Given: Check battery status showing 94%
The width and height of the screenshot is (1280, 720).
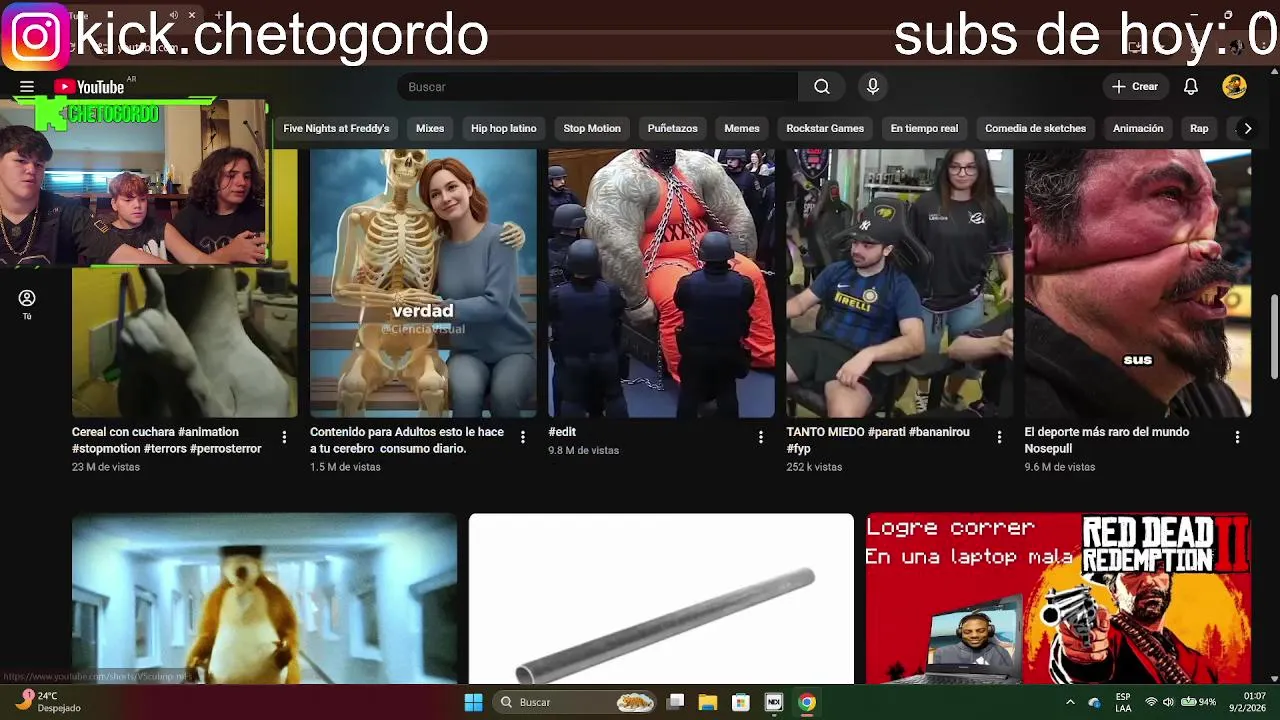Looking at the screenshot, I should pos(1198,702).
